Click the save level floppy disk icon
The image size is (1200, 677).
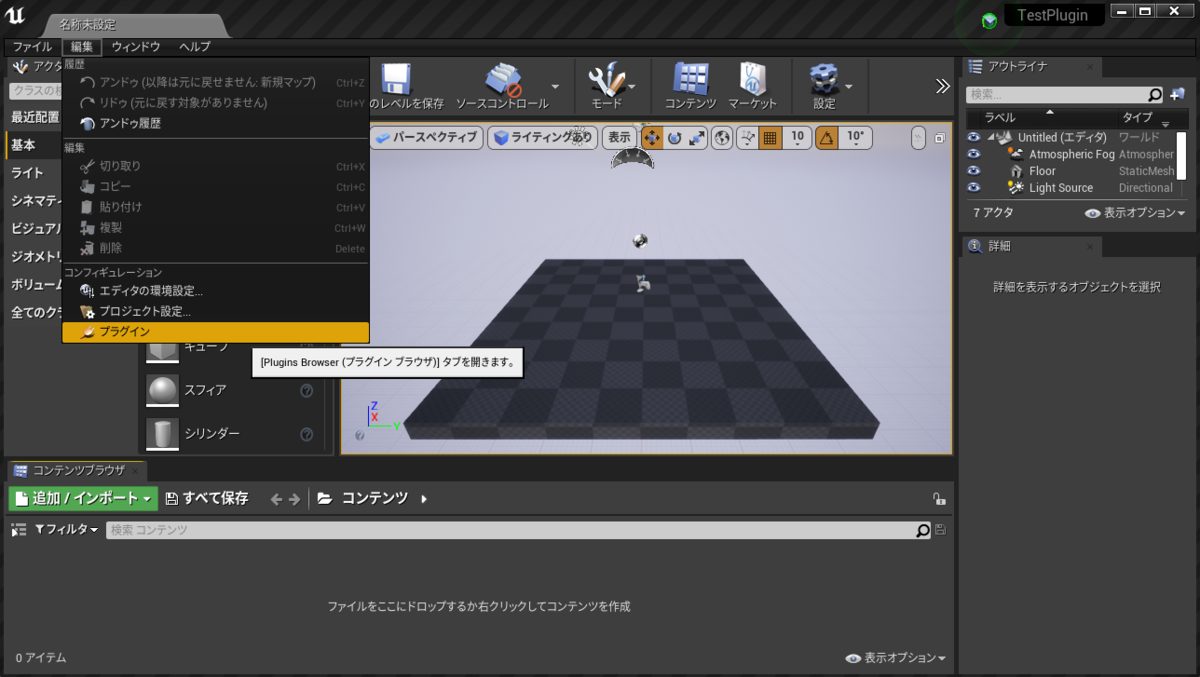click(397, 79)
